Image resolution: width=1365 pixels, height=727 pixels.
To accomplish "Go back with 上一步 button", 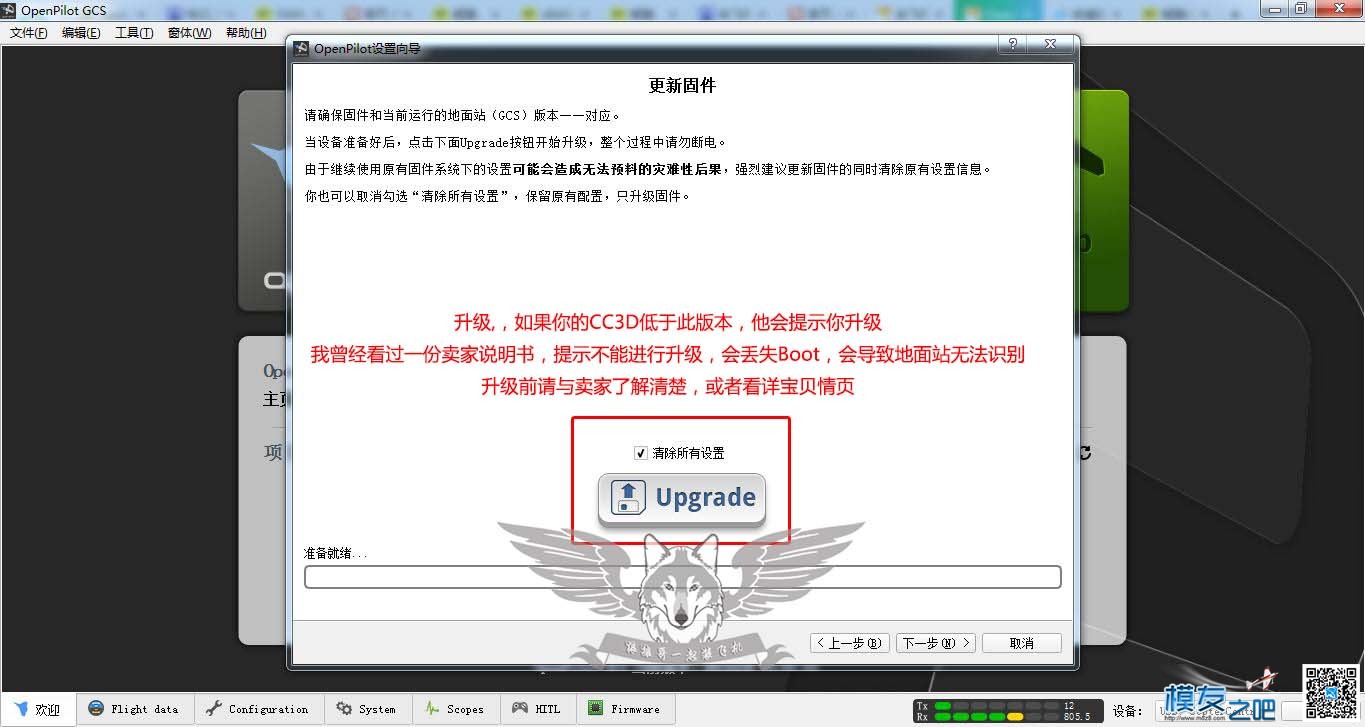I will pyautogui.click(x=848, y=643).
